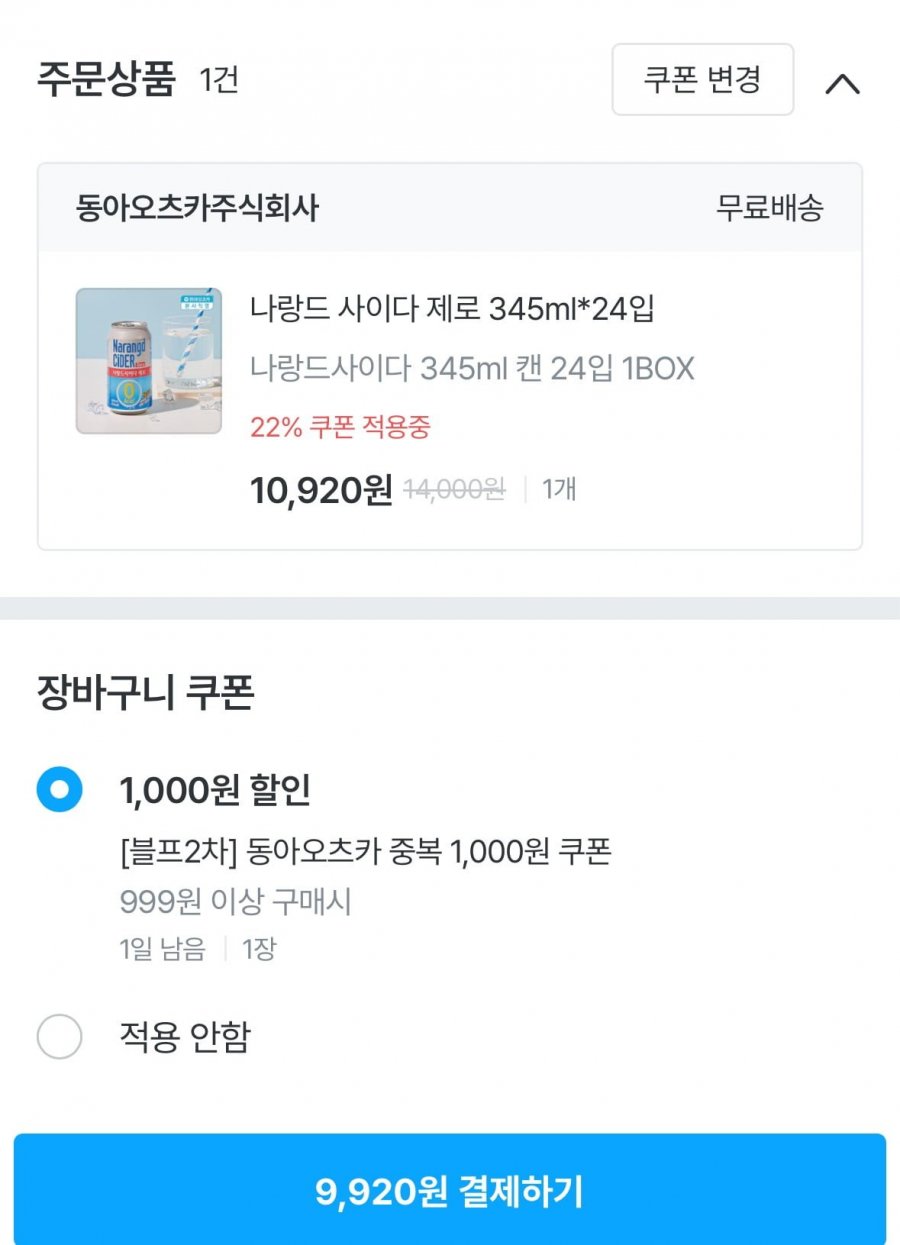Screen dimensions: 900x1245
Task: Click the crossed-out 14,000원 original price
Action: pyautogui.click(x=454, y=490)
